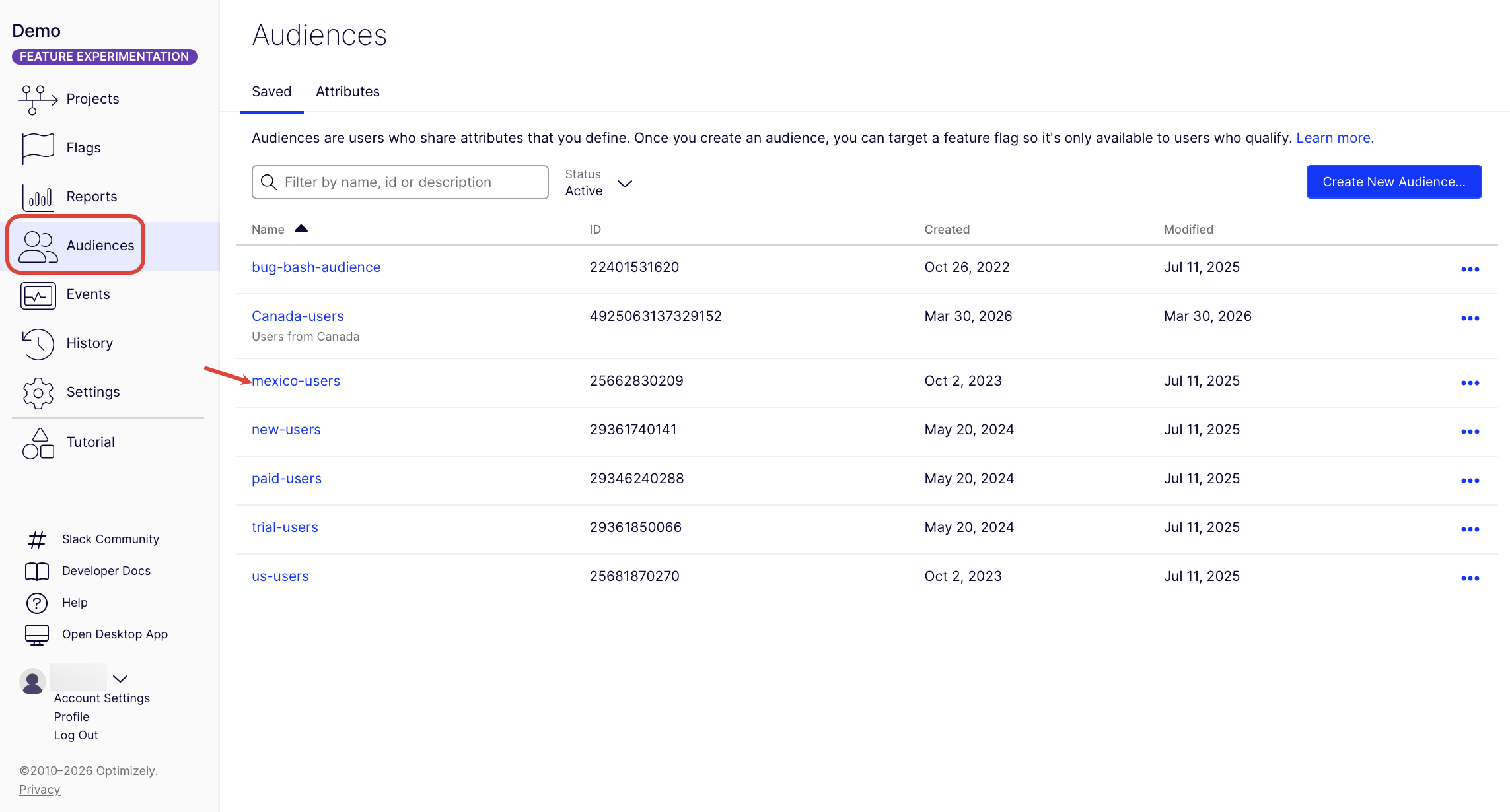
Task: Click the Help question mark icon
Action: pyautogui.click(x=37, y=603)
